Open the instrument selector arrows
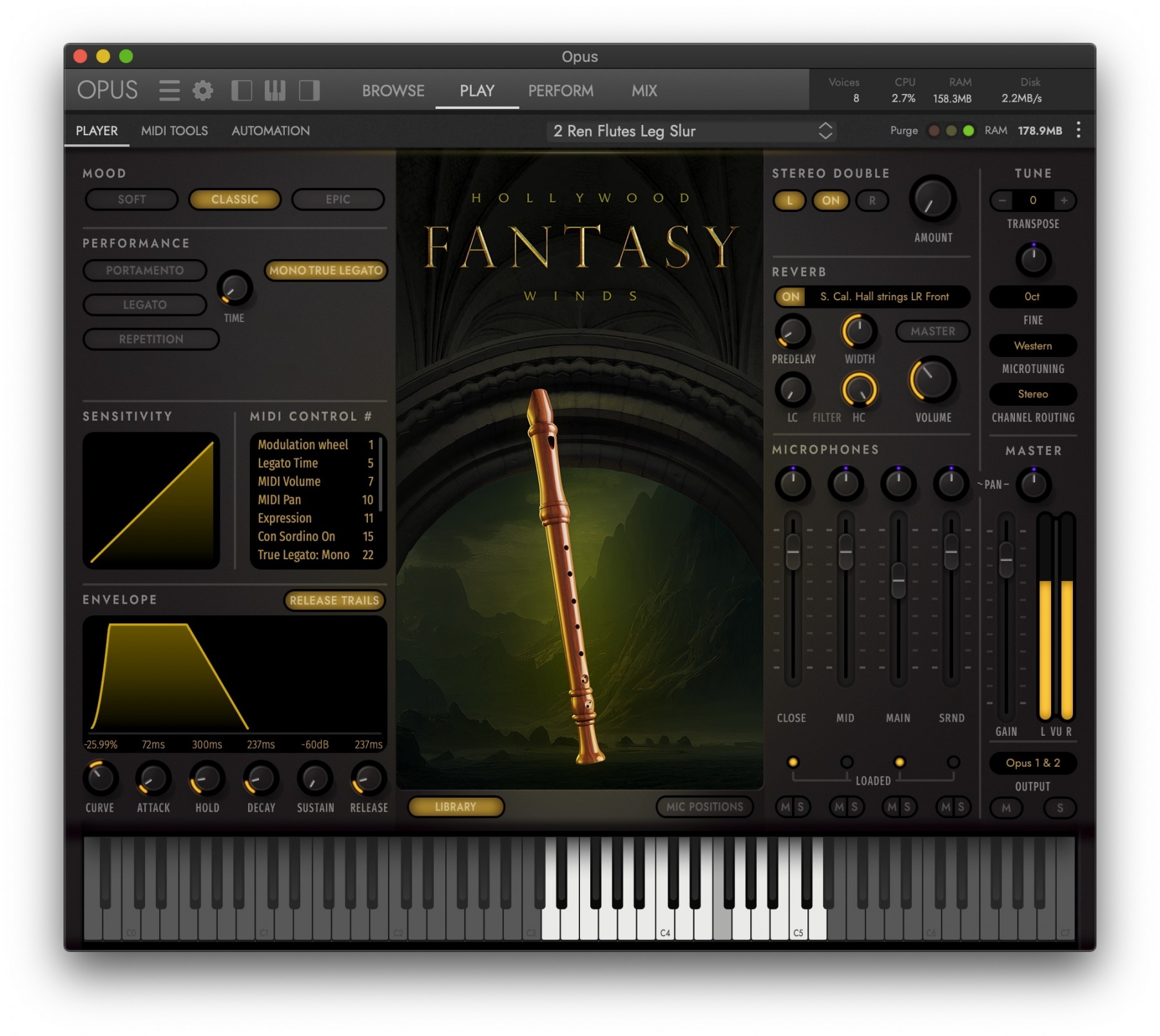This screenshot has width=1160, height=1036. tap(826, 131)
